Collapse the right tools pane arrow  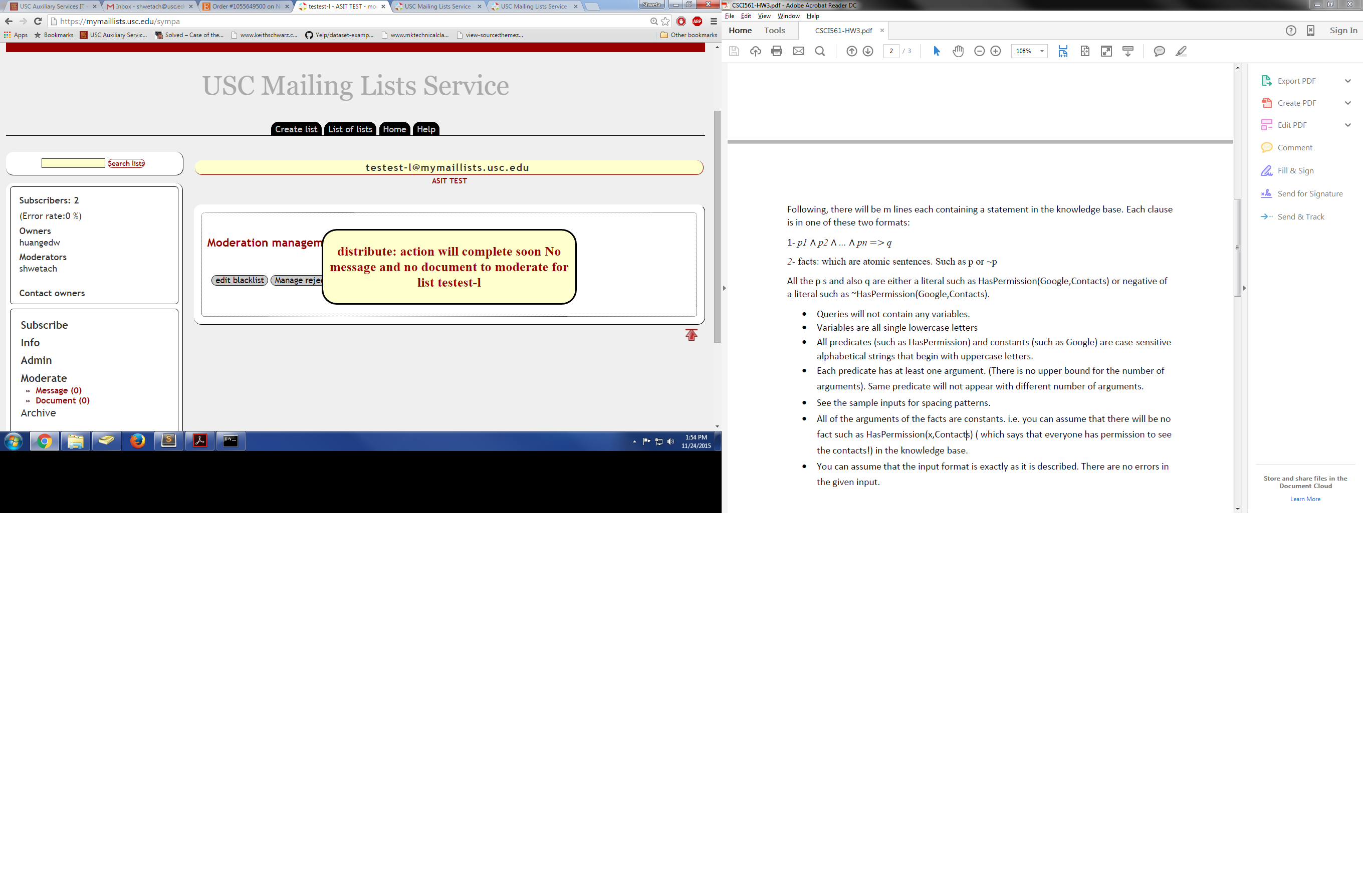1245,288
